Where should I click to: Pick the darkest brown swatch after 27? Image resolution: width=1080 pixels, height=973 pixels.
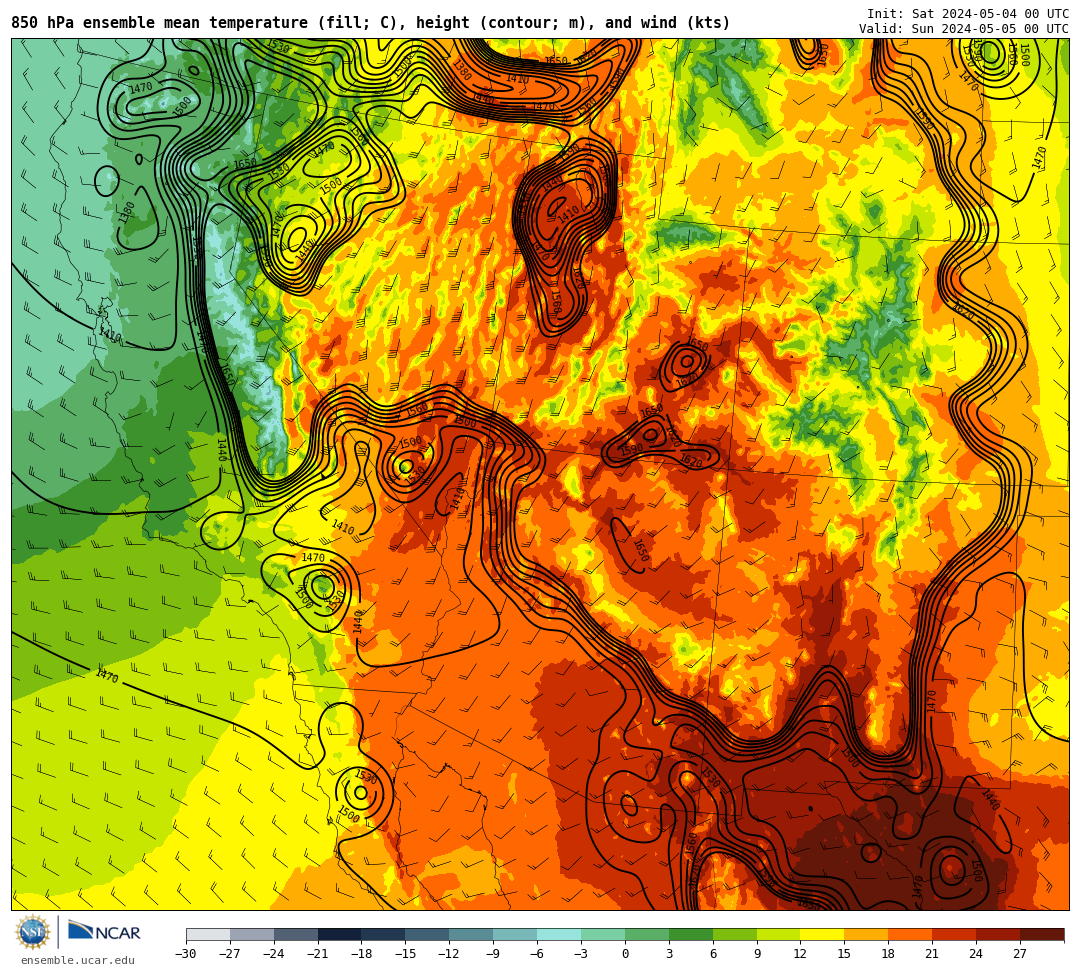1042,934
